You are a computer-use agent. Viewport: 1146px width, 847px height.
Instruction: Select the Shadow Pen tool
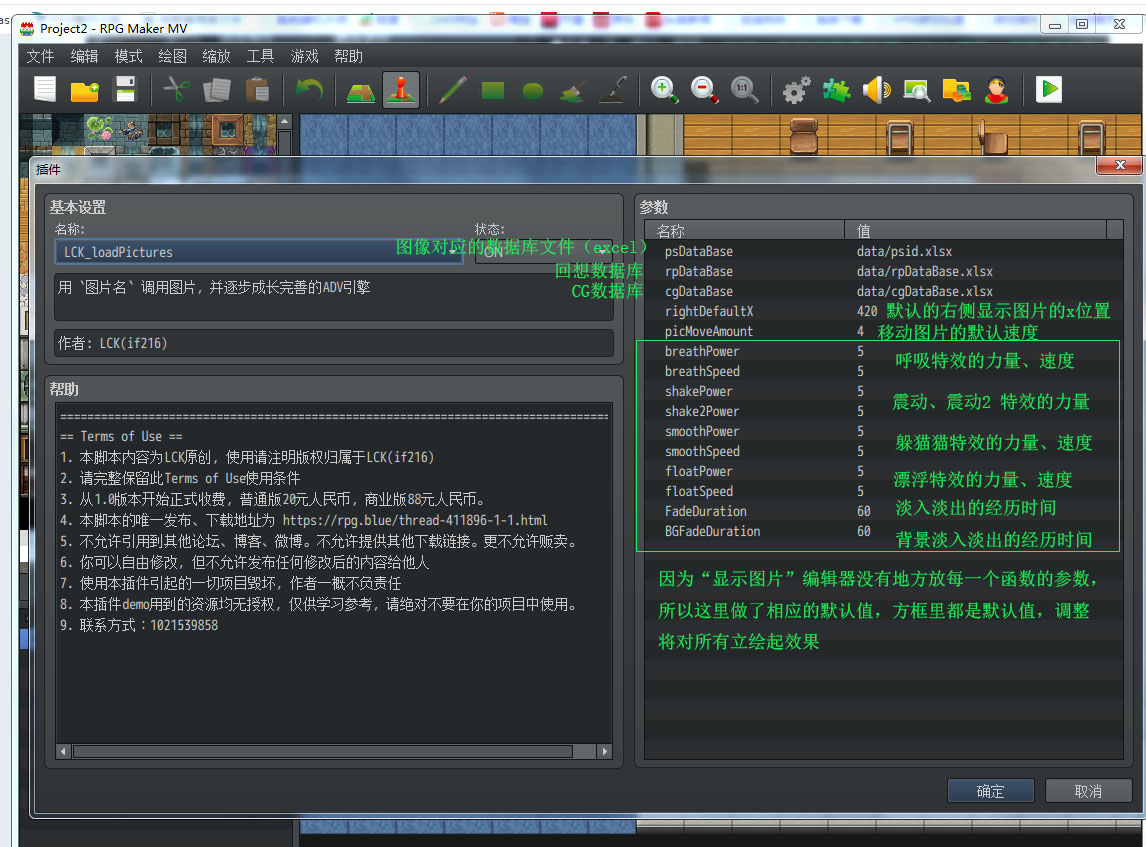coord(613,90)
